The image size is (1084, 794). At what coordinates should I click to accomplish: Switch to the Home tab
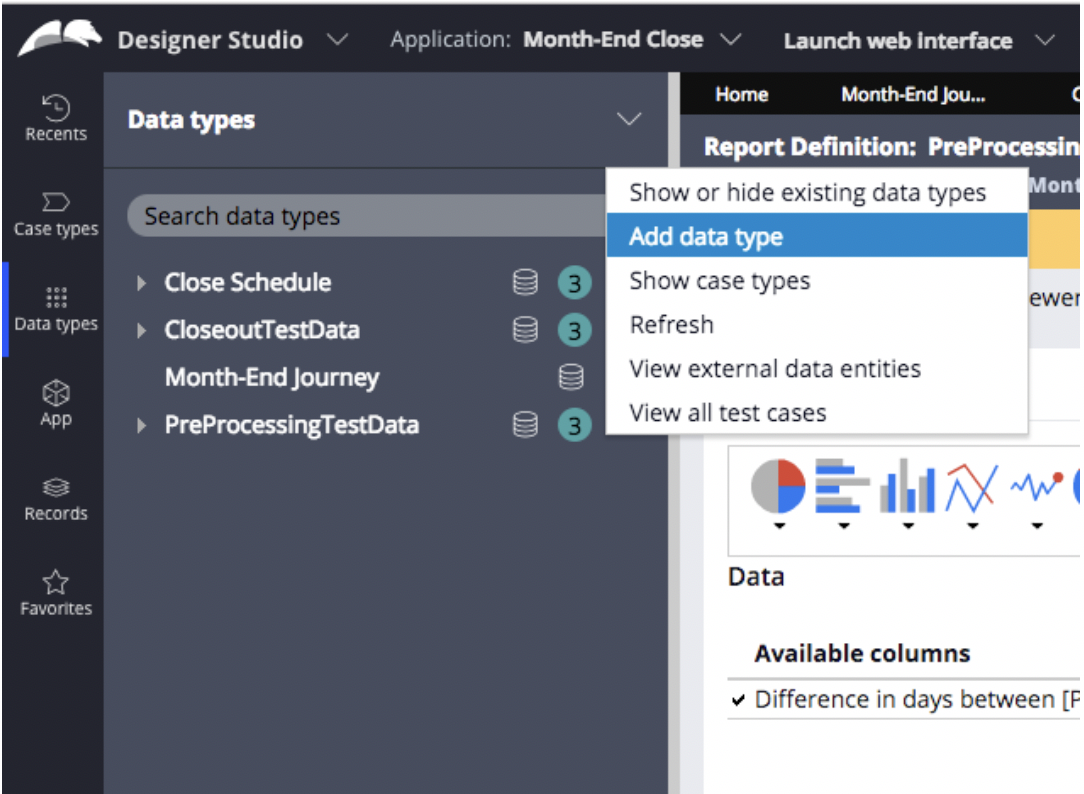pyautogui.click(x=741, y=94)
